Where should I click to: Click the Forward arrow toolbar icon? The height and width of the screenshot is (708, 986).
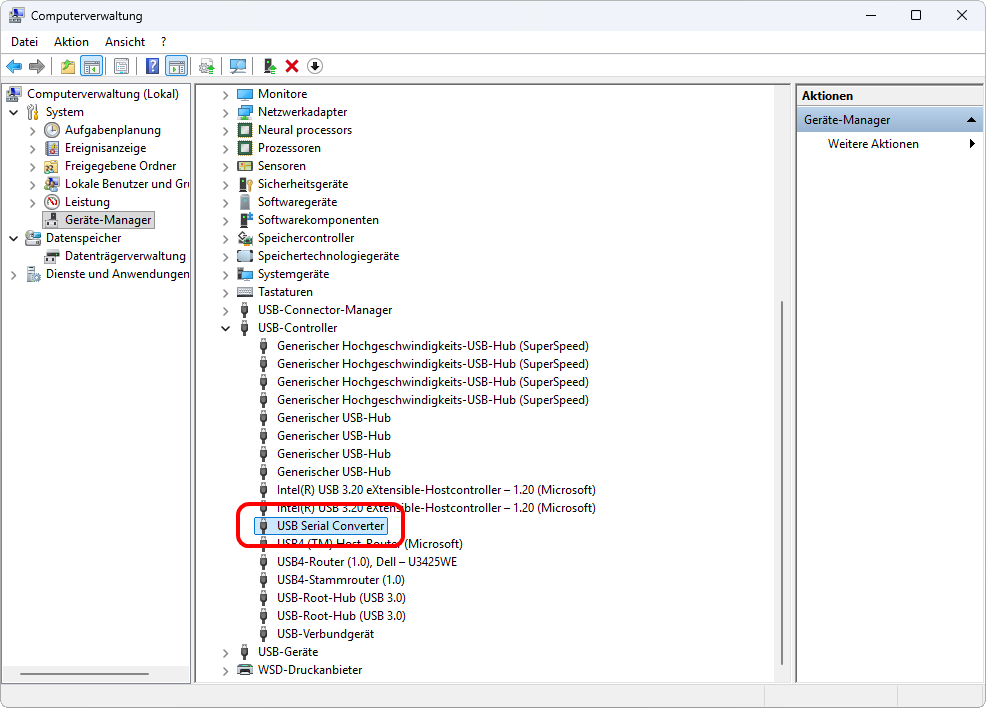point(37,66)
